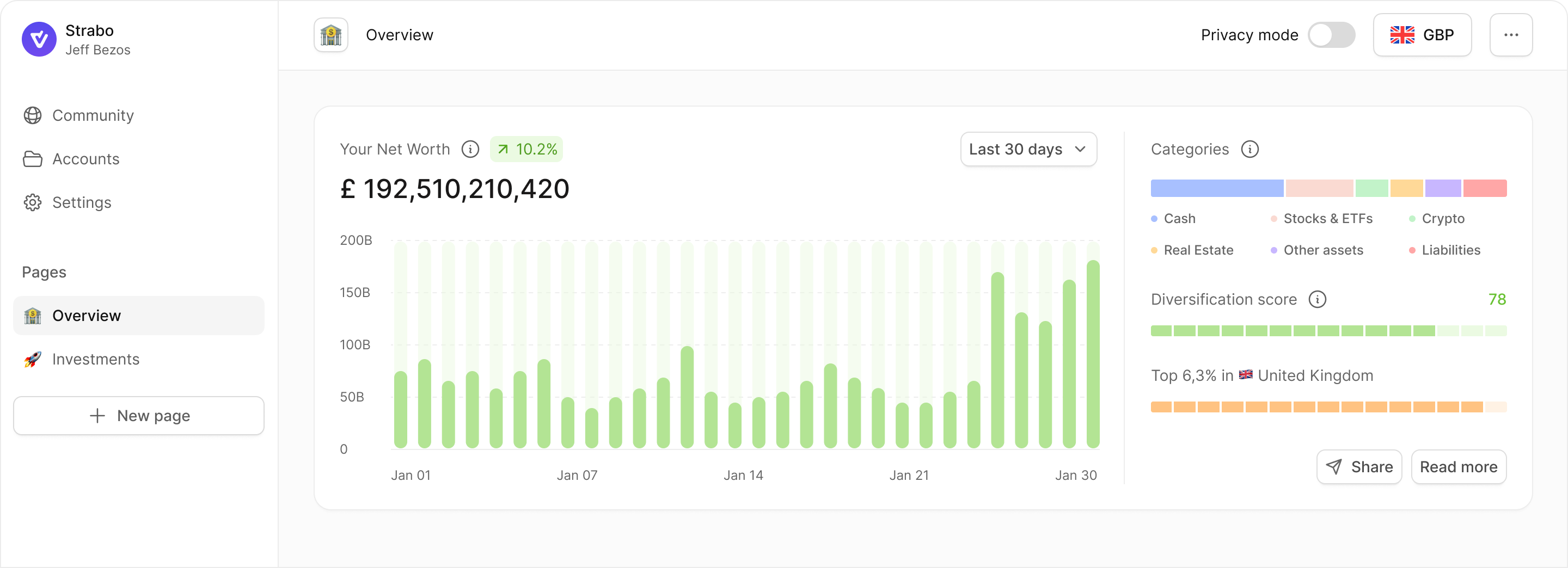Click the Net Worth info icon
This screenshot has height=568, width=1568.
tap(470, 149)
